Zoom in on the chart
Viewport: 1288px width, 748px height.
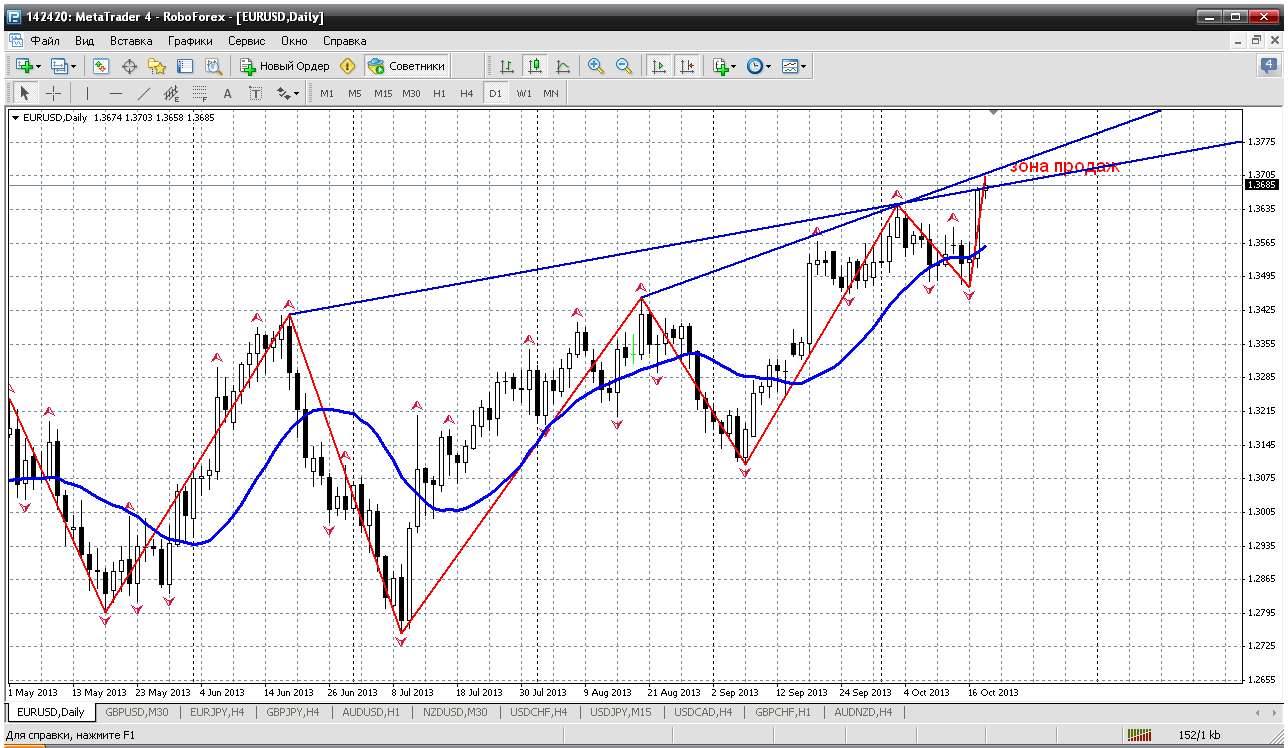coord(596,66)
